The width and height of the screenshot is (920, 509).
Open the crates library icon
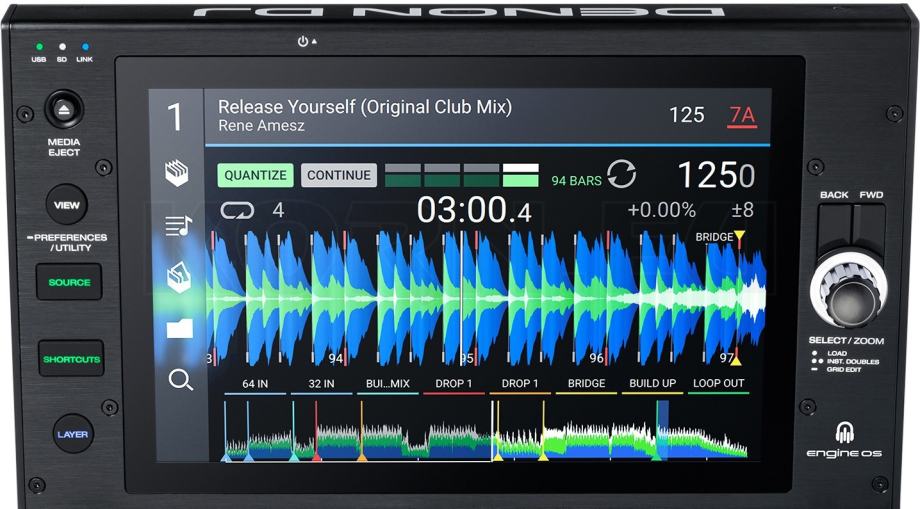pos(177,173)
